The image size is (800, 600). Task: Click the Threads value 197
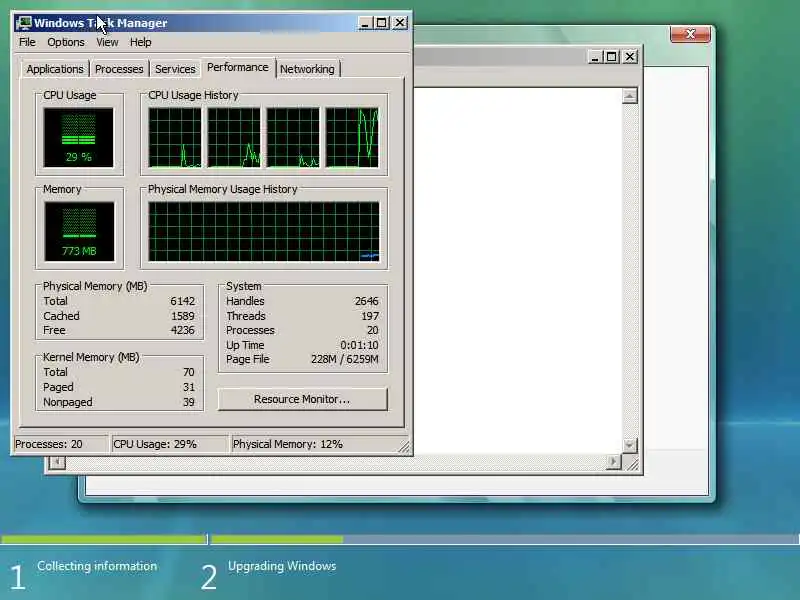(370, 316)
